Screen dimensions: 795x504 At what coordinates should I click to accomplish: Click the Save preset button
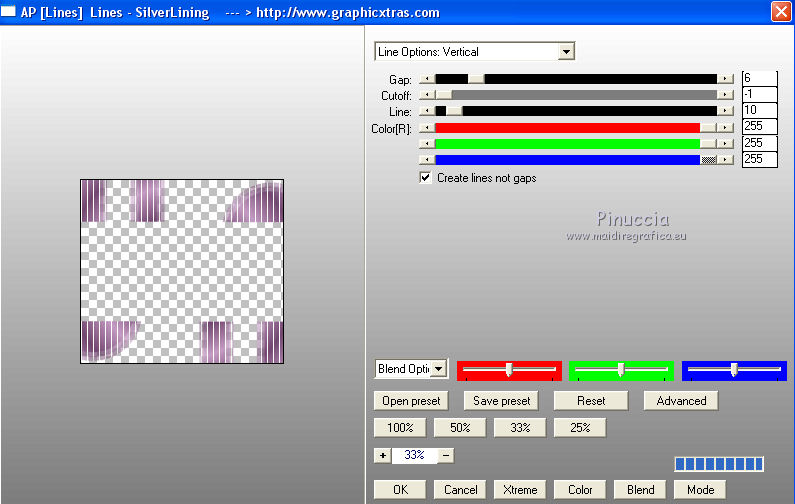pyautogui.click(x=501, y=401)
